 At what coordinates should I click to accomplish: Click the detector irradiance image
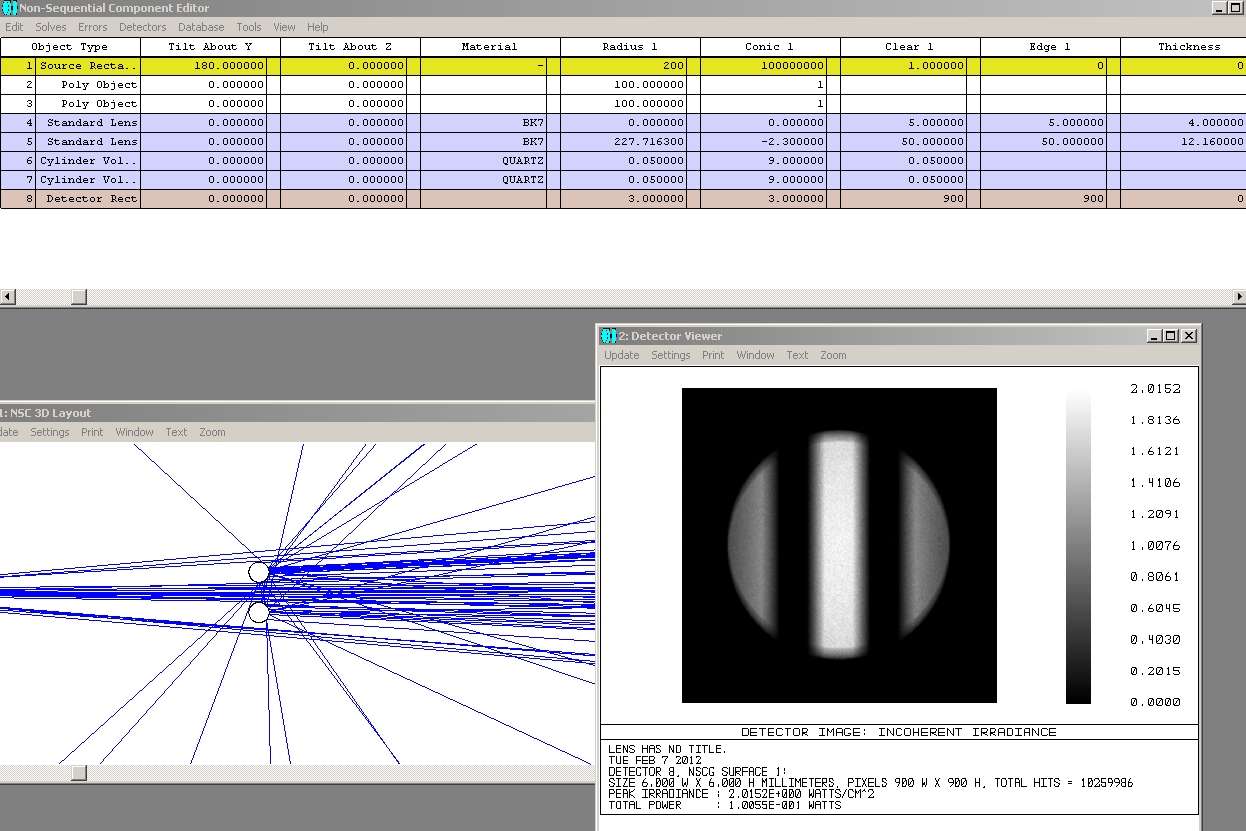840,545
